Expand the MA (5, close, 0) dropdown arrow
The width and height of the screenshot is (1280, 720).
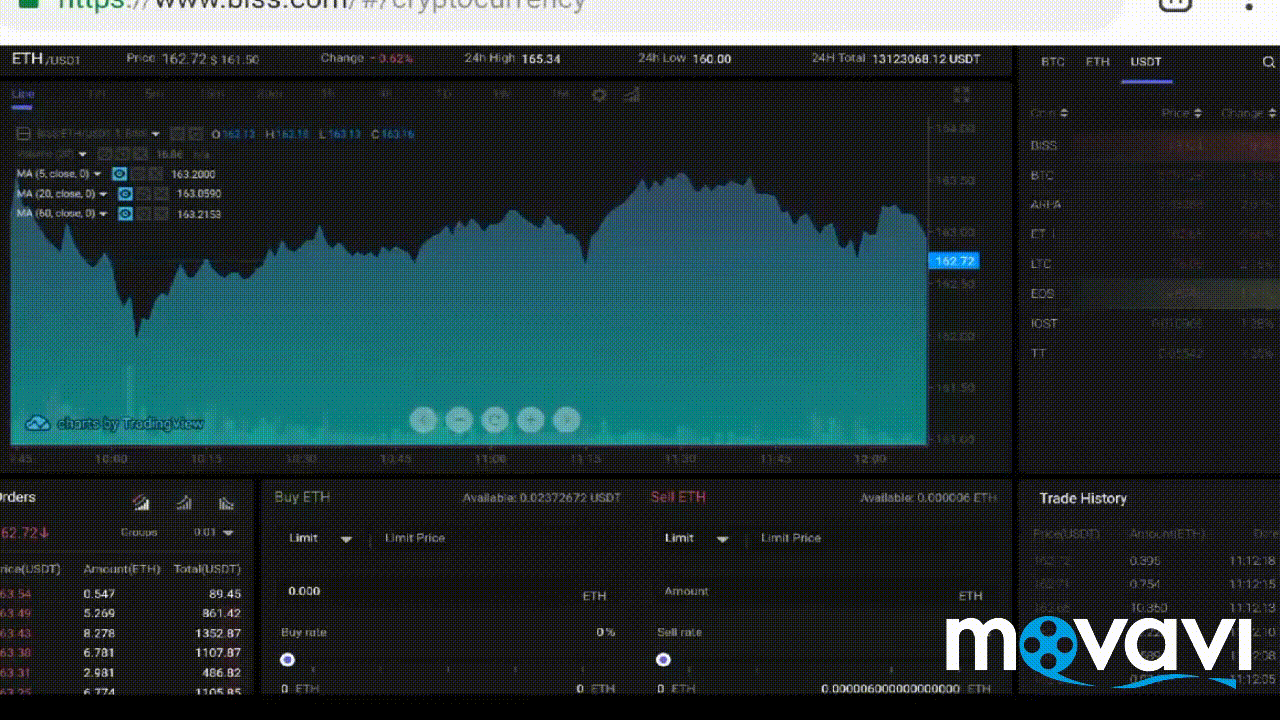tap(98, 174)
